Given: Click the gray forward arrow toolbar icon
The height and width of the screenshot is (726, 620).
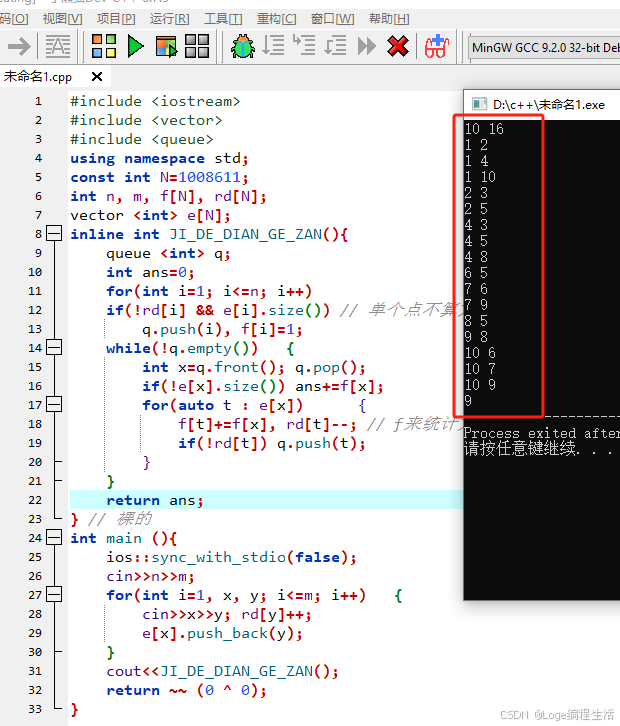Looking at the screenshot, I should click(19, 46).
